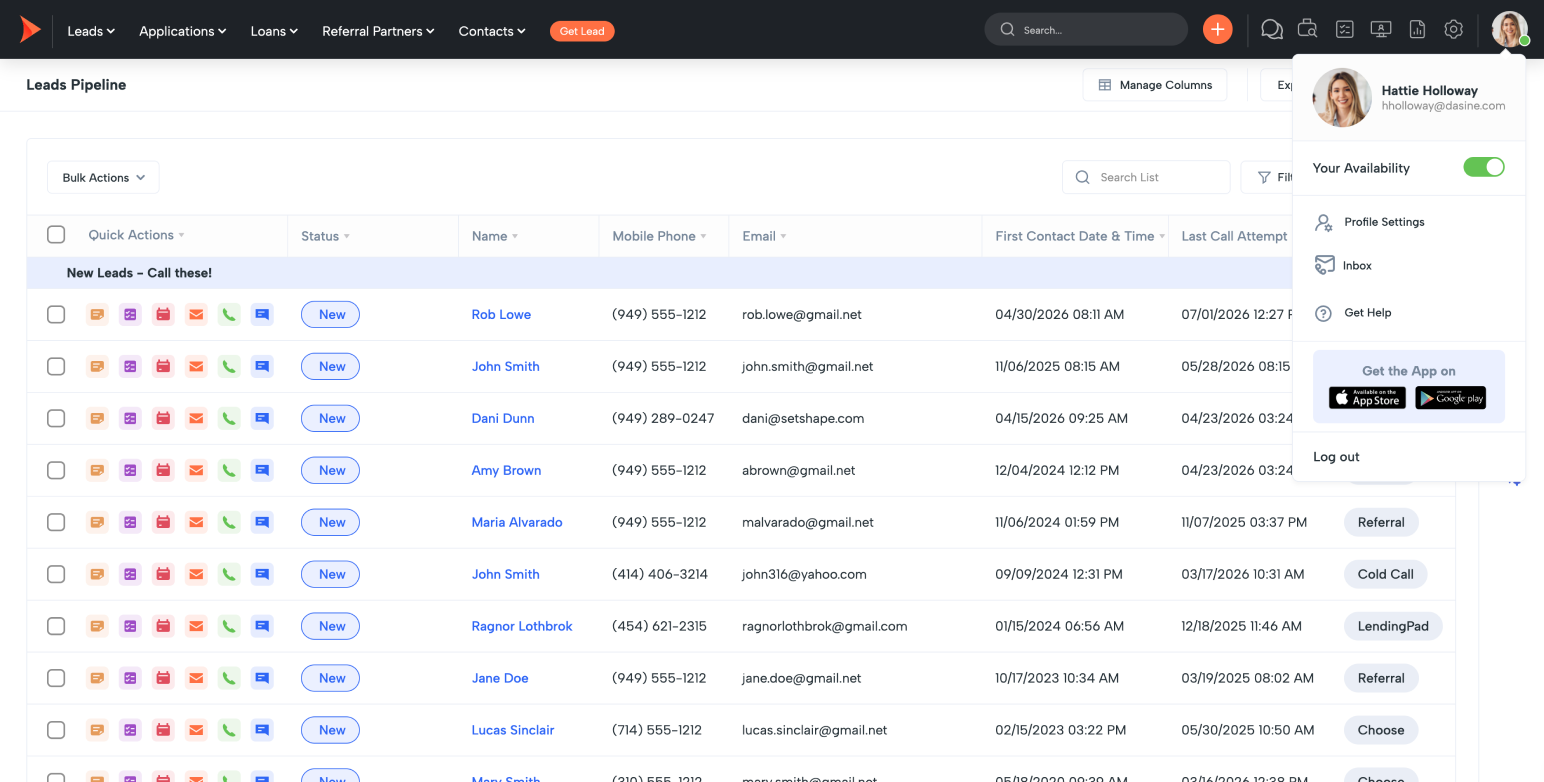Open the Leads menu in top bar
The width and height of the screenshot is (1544, 782).
pyautogui.click(x=91, y=31)
